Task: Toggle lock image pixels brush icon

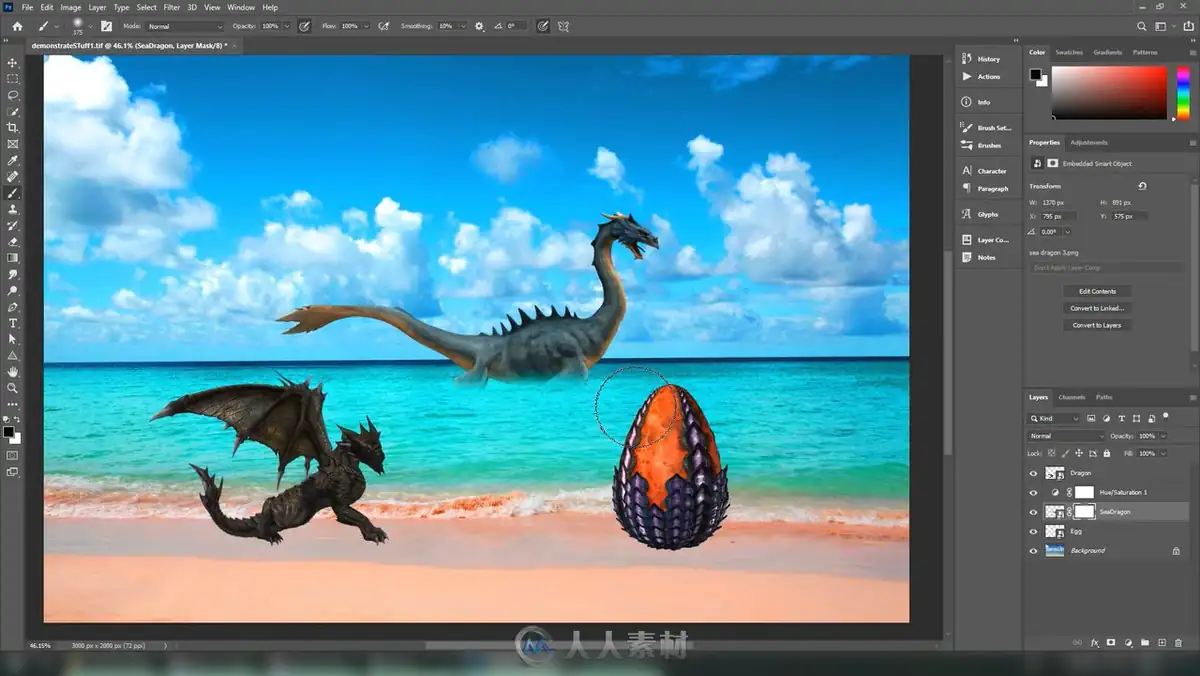Action: 1064,453
